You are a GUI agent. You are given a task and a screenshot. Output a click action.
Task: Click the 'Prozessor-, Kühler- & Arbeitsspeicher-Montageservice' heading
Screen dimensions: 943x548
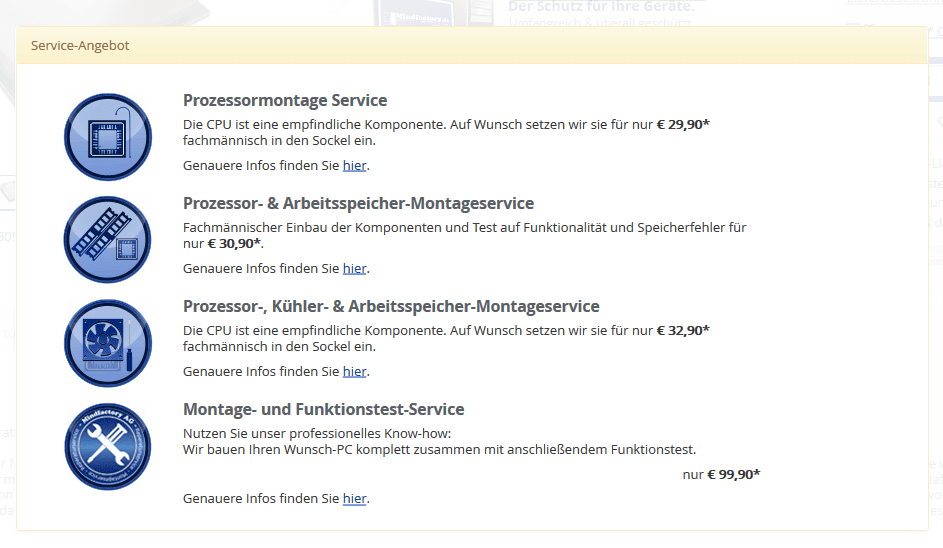pos(391,306)
